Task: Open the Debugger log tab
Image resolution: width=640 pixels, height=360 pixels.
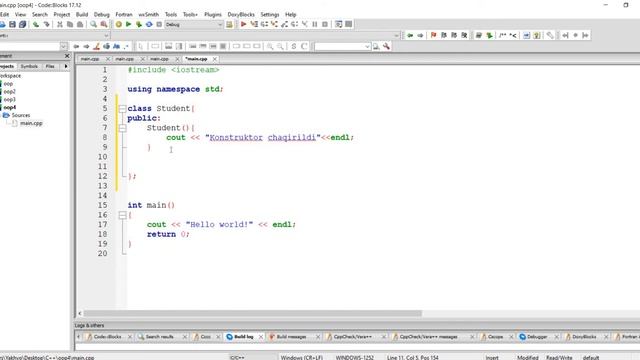Action: 537,337
